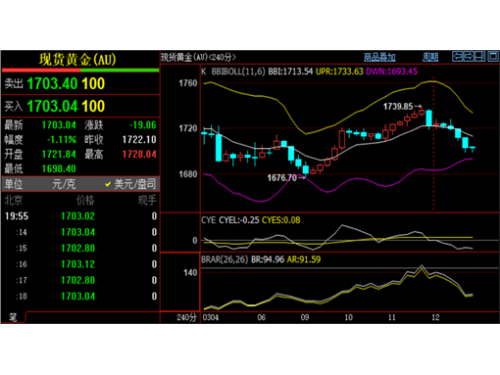Viewport: 500px width, 375px height.
Task: Select the 笔 tab at bottom left
Action: tap(13, 317)
